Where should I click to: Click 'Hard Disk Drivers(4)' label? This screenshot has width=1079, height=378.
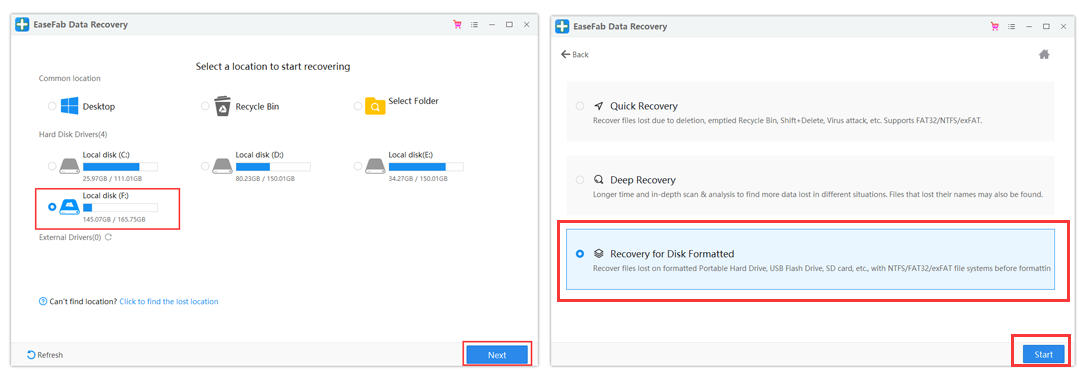[x=73, y=134]
